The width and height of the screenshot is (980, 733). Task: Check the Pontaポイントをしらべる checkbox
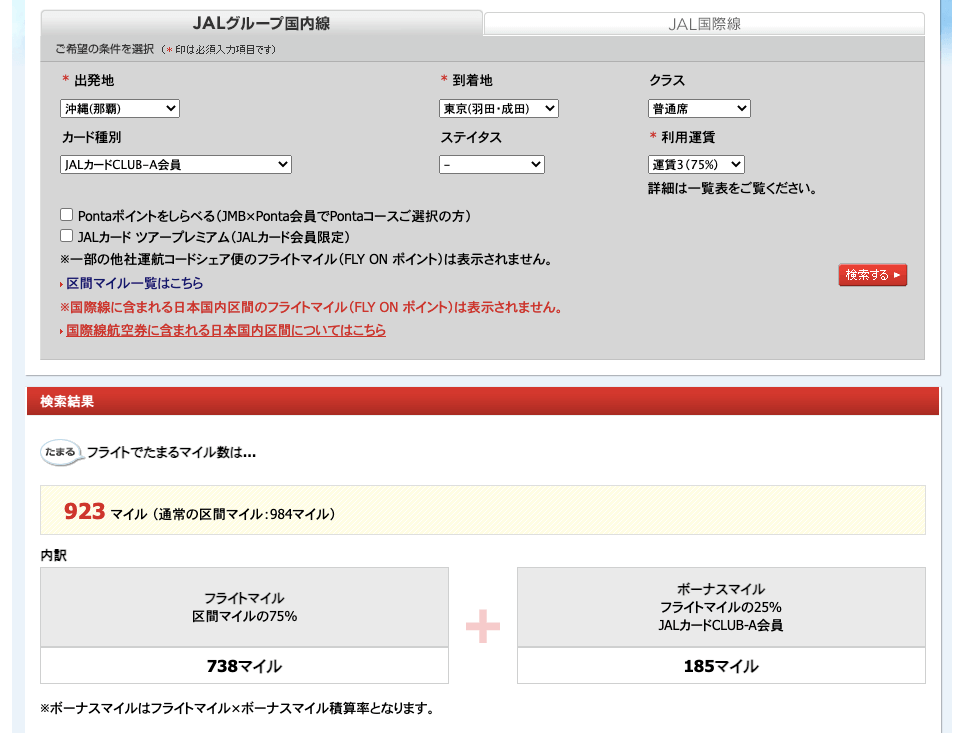coord(67,215)
